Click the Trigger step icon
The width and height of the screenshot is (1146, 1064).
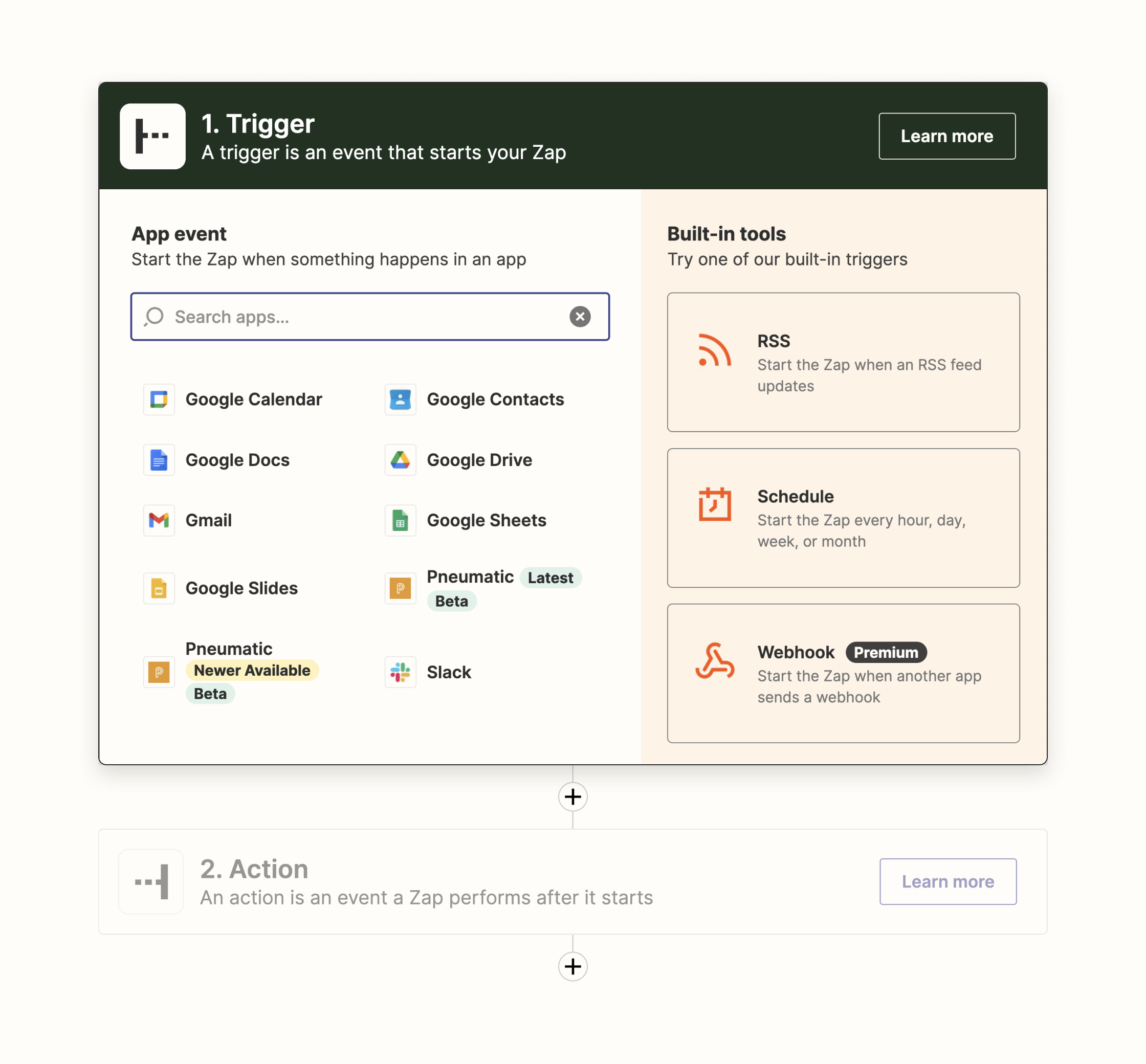click(152, 137)
